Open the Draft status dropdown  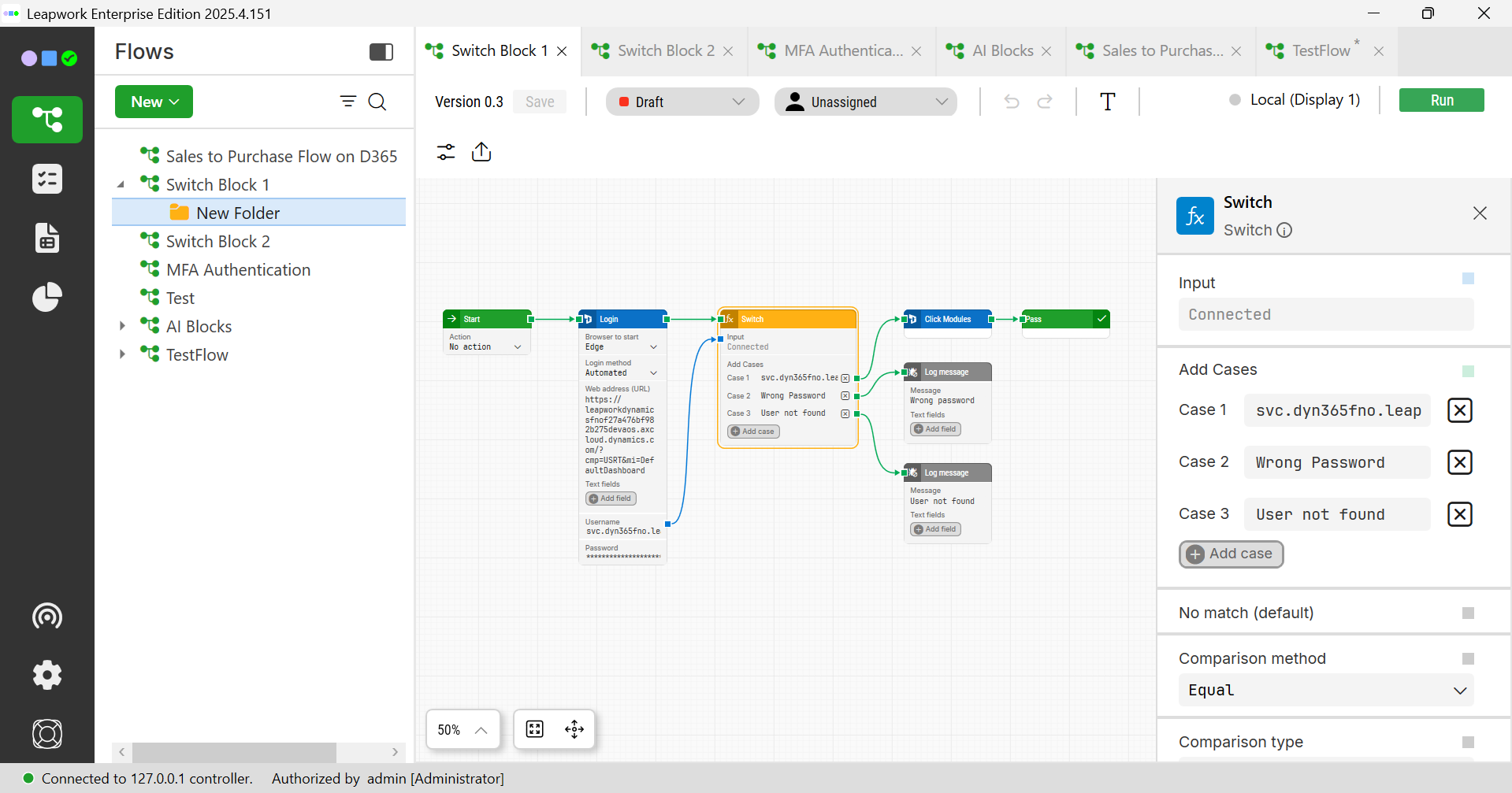pyautogui.click(x=682, y=102)
